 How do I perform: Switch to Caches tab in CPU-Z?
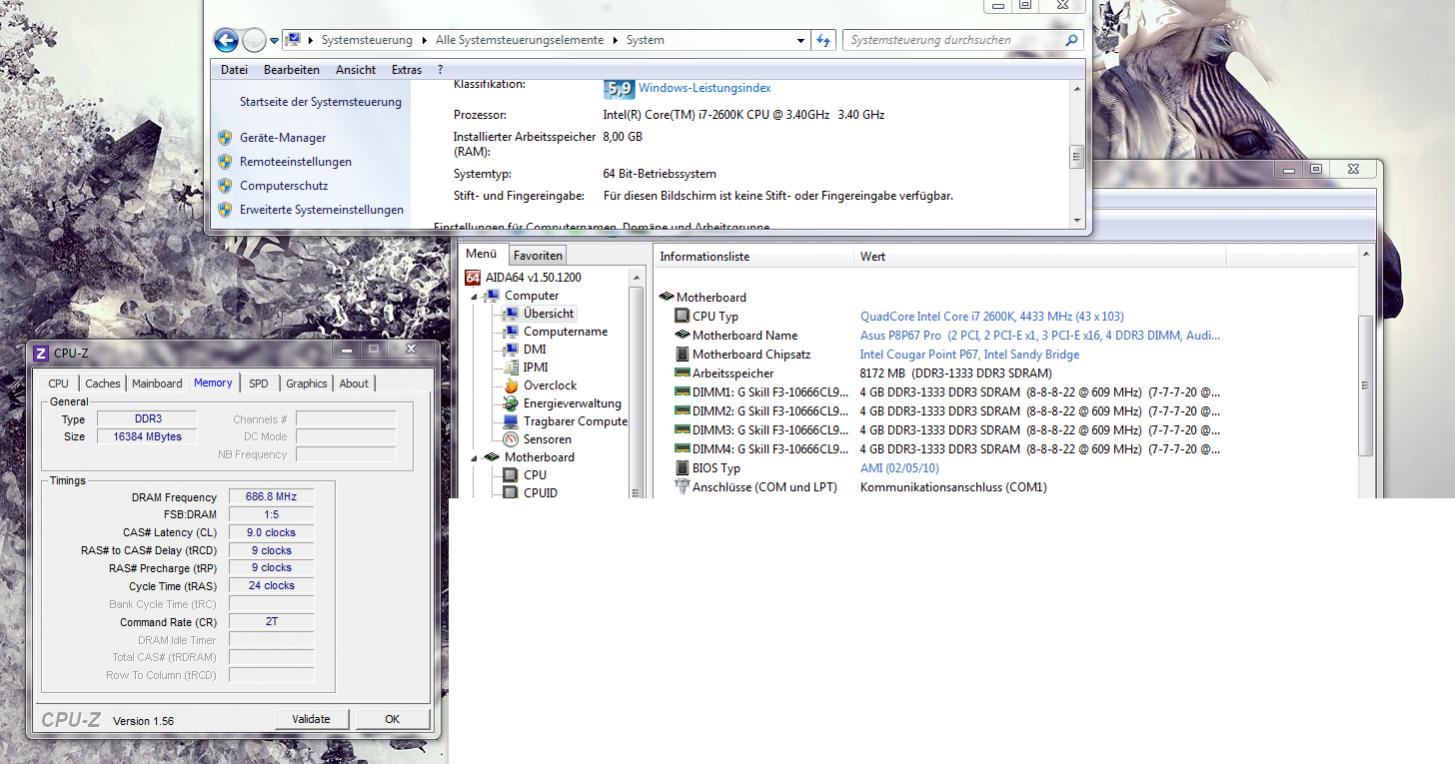(x=104, y=383)
